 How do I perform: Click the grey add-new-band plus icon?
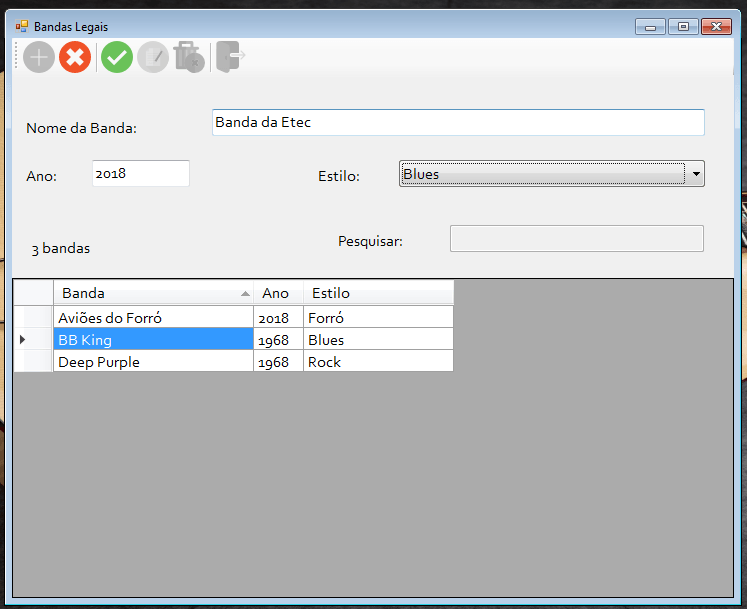click(x=39, y=57)
